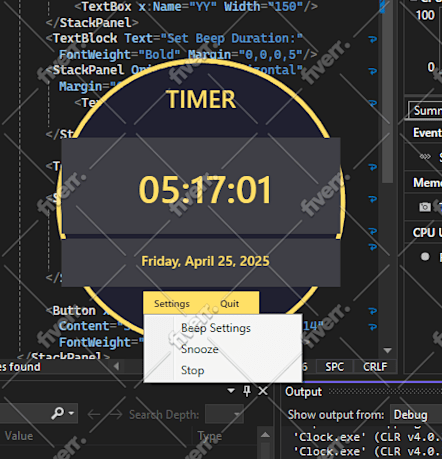Click the Events section header
442x459 pixels.
point(427,133)
